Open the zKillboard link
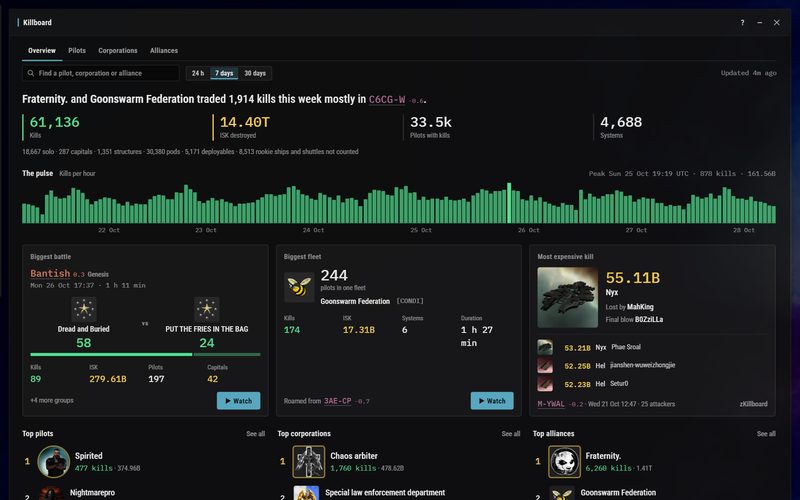Viewport: 800px width, 500px height. (754, 404)
